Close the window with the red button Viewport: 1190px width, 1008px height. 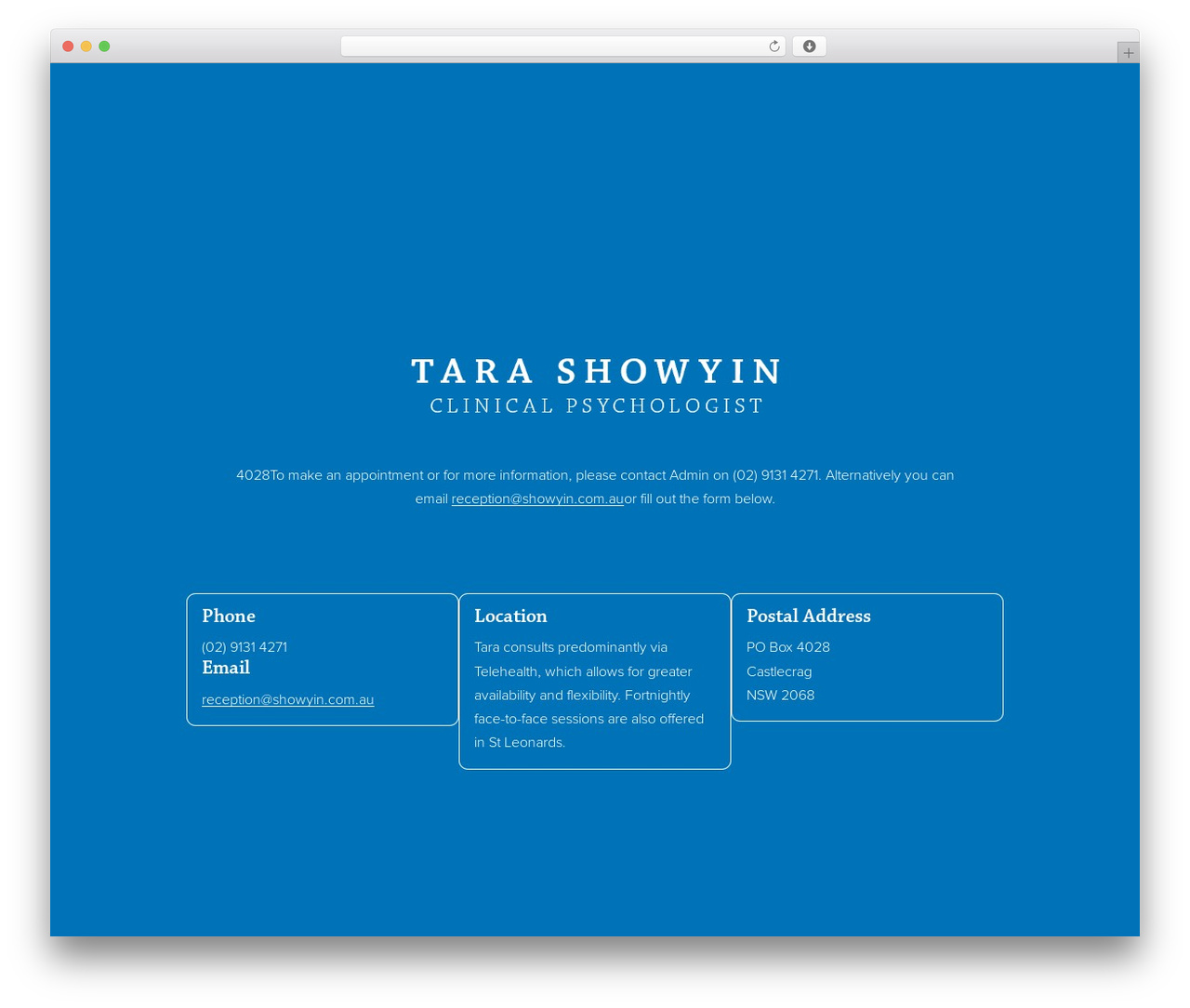coord(68,46)
